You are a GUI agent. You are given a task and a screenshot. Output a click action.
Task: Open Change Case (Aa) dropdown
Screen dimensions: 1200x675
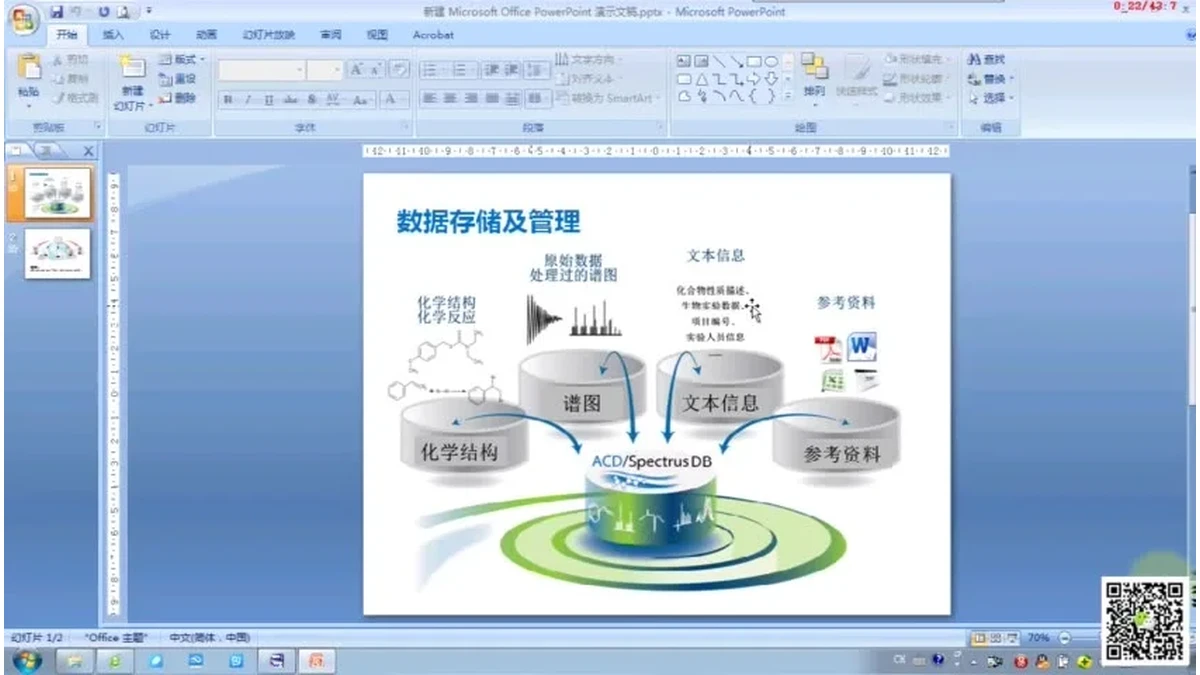(363, 99)
